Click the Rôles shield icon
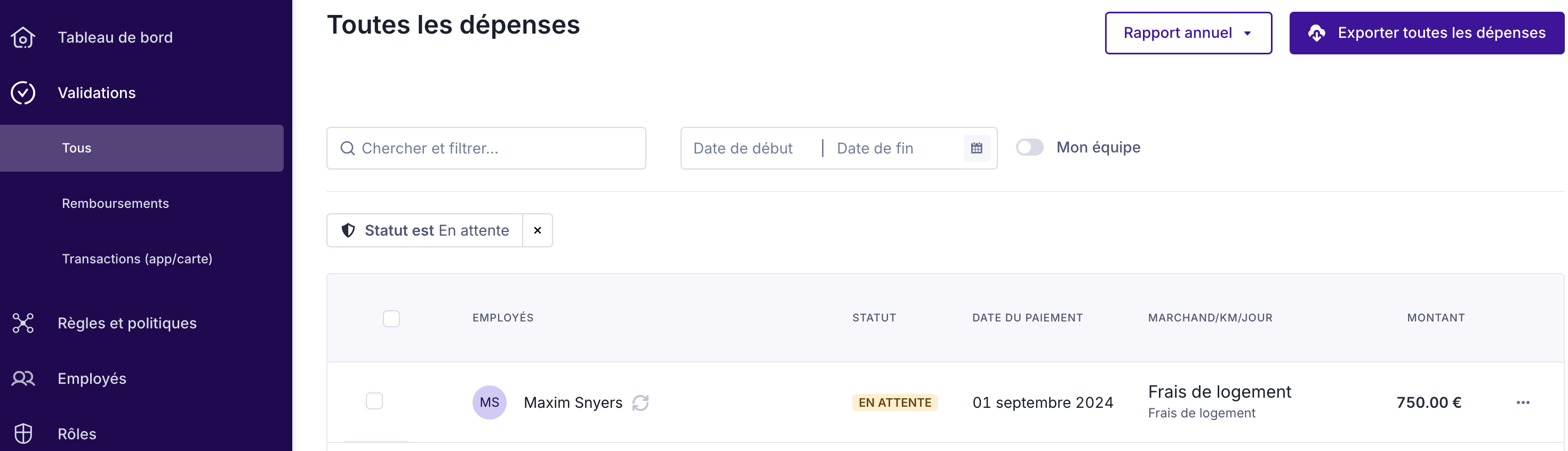 point(23,433)
